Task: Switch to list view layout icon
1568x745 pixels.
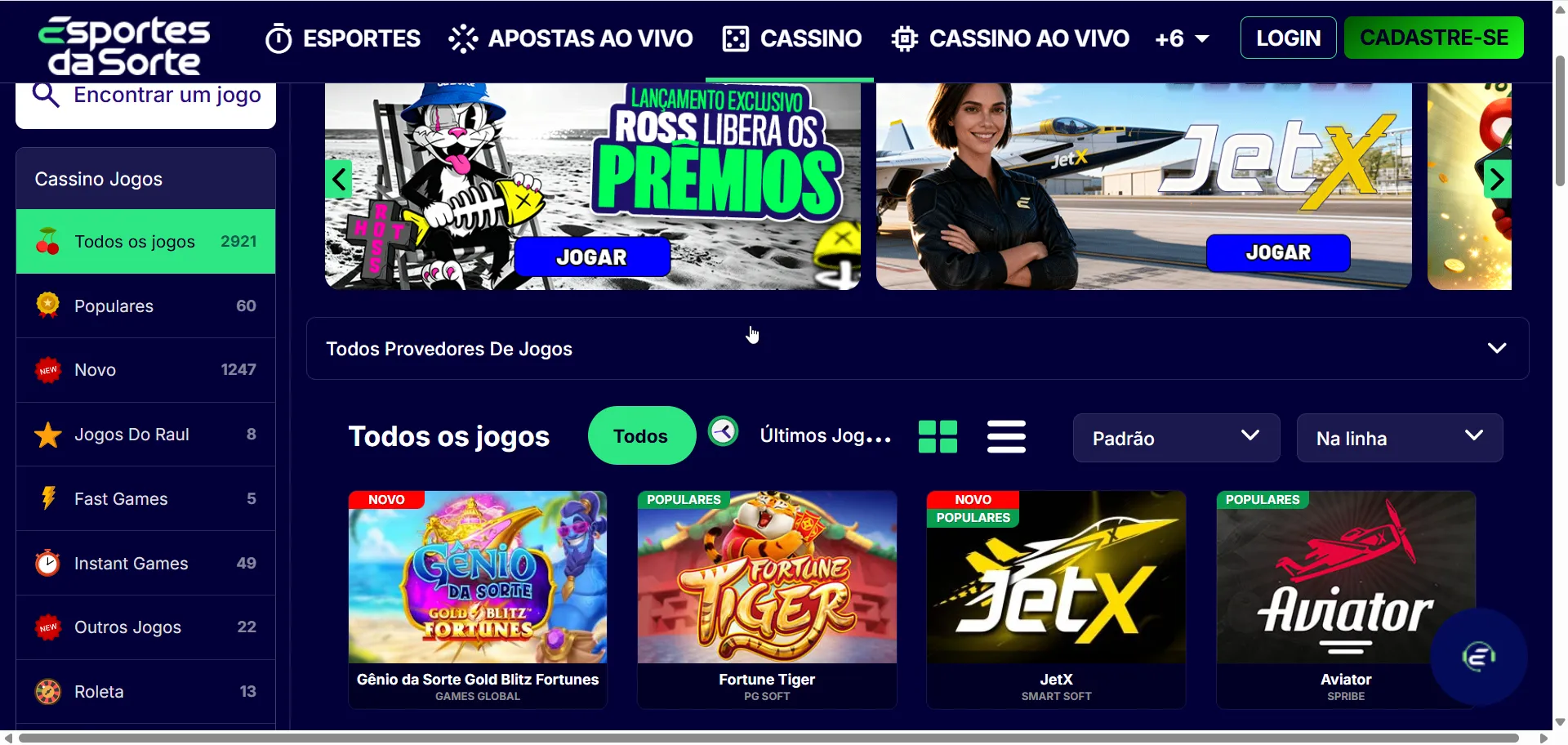Action: coord(1006,436)
